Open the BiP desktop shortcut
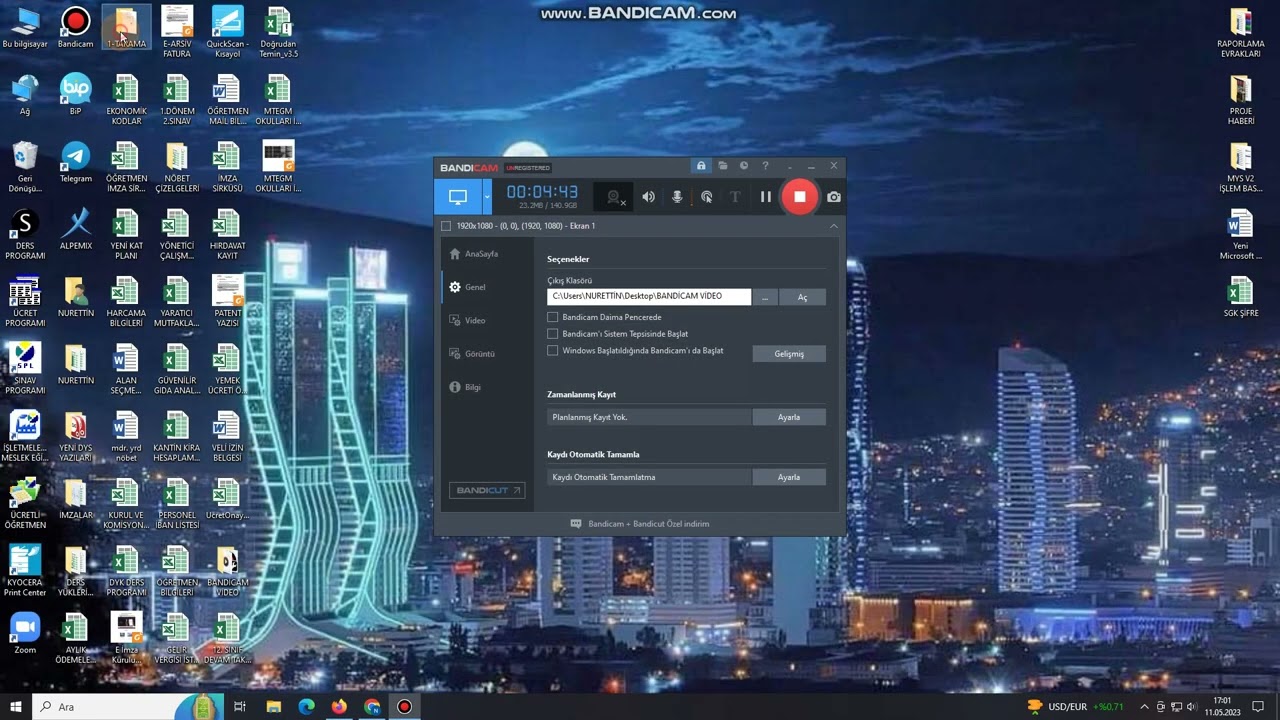1280x720 pixels. click(x=75, y=95)
